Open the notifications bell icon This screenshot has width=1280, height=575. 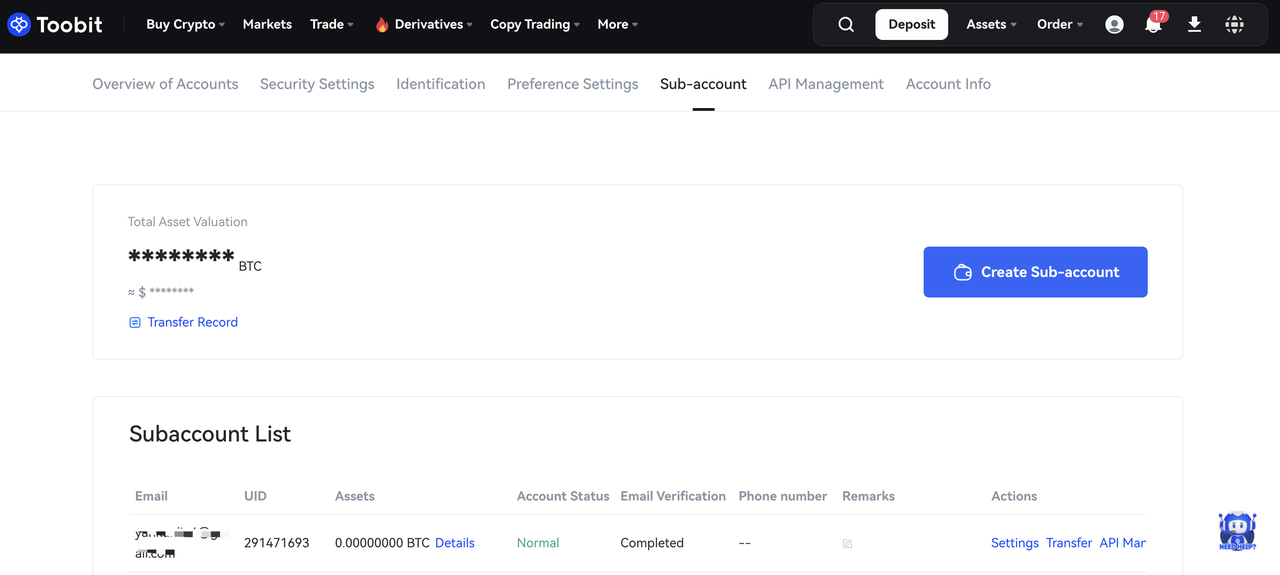click(1153, 25)
